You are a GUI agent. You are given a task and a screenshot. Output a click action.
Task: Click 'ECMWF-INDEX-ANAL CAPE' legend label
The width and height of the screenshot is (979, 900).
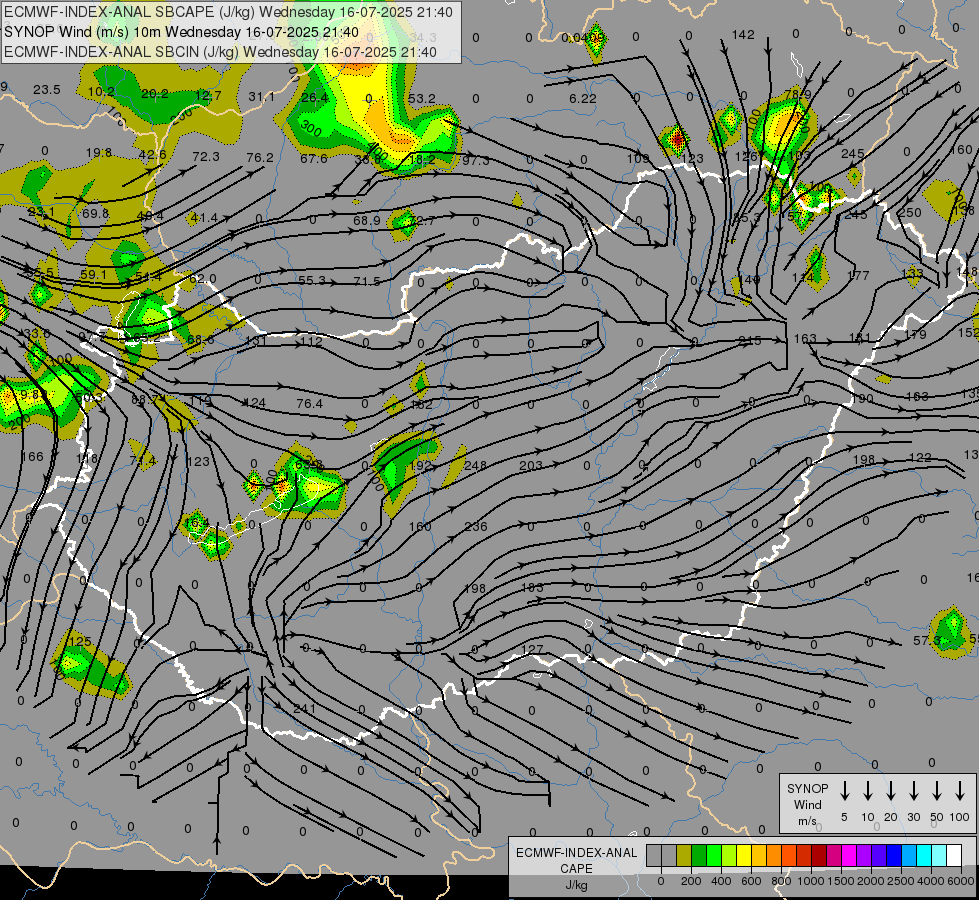pos(576,860)
